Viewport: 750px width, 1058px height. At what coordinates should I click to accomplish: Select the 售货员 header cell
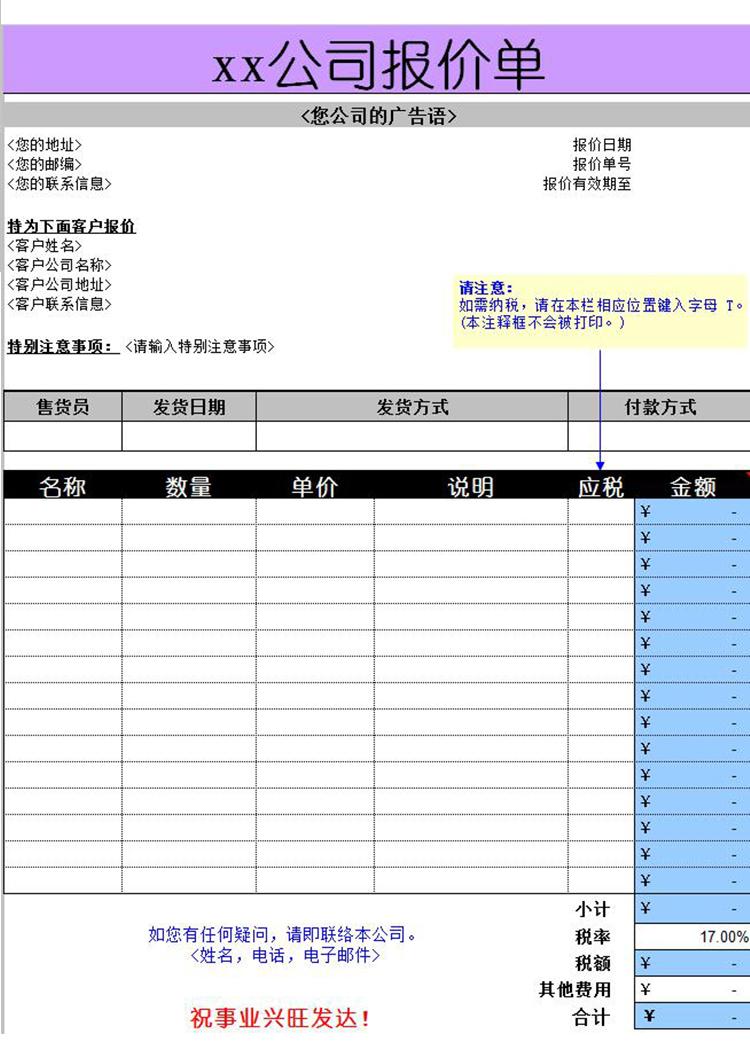(63, 407)
